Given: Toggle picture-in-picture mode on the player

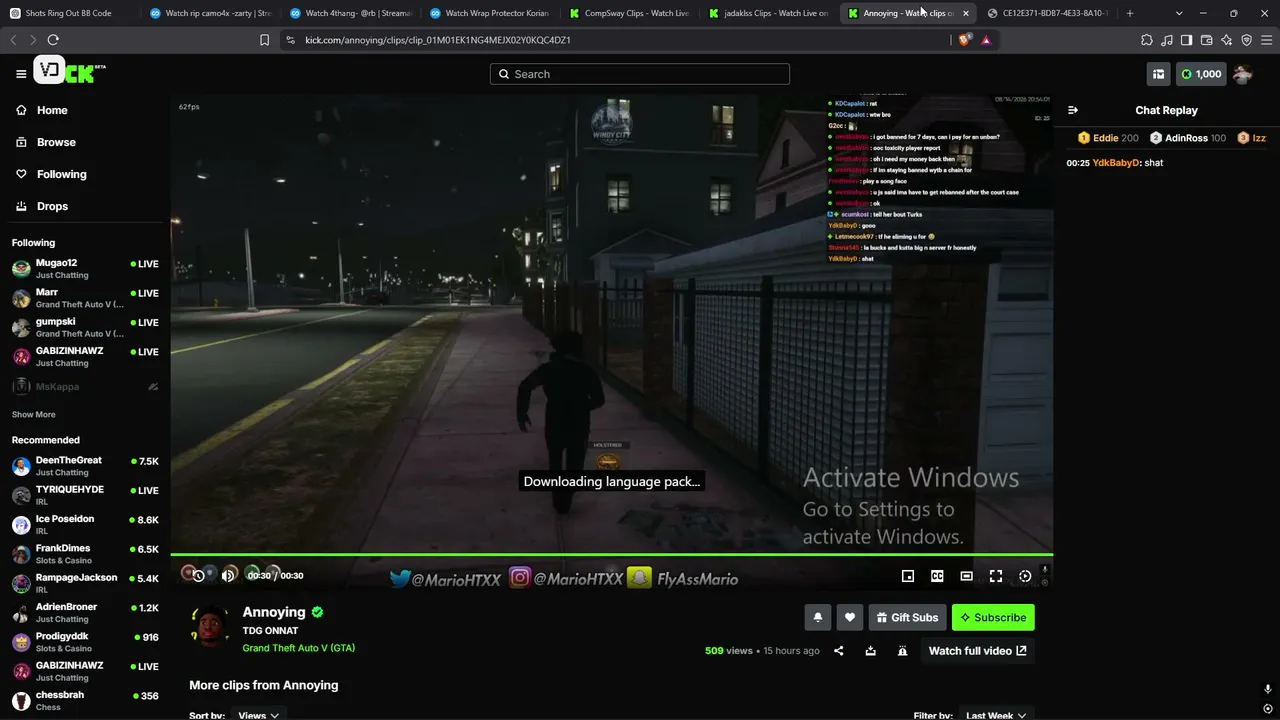Looking at the screenshot, I should (908, 576).
